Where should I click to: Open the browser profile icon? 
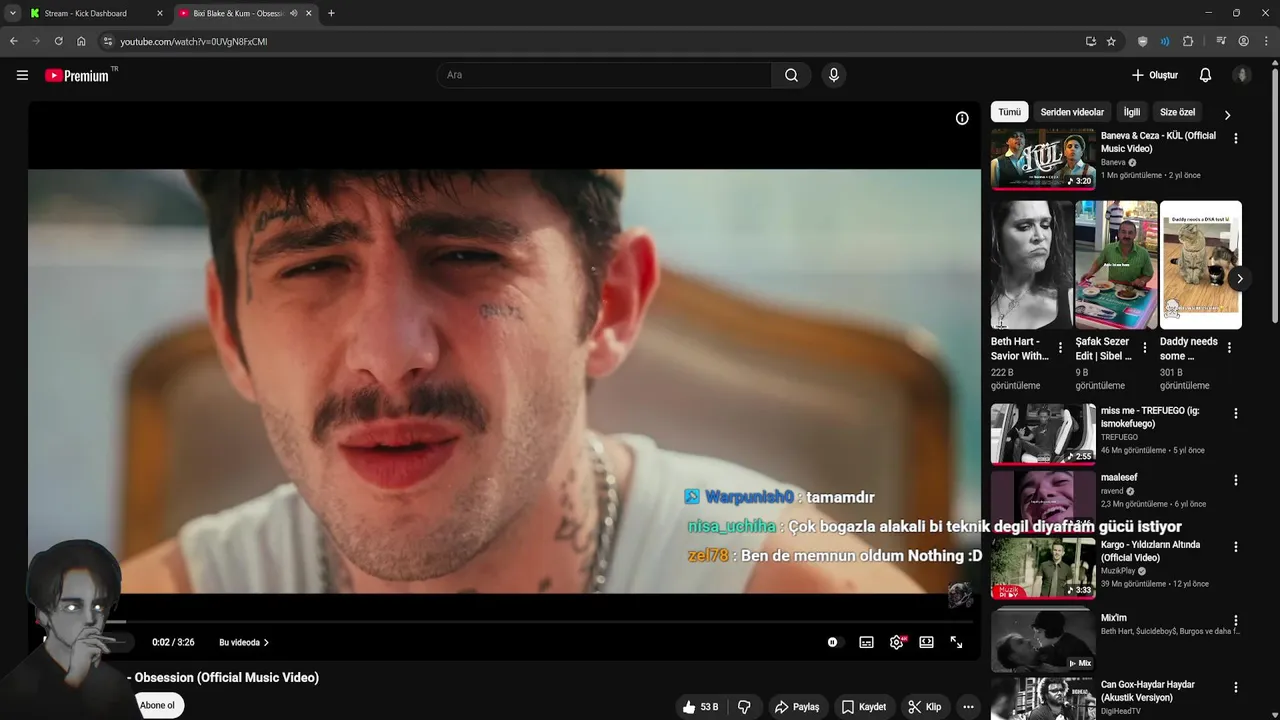pos(1243,41)
